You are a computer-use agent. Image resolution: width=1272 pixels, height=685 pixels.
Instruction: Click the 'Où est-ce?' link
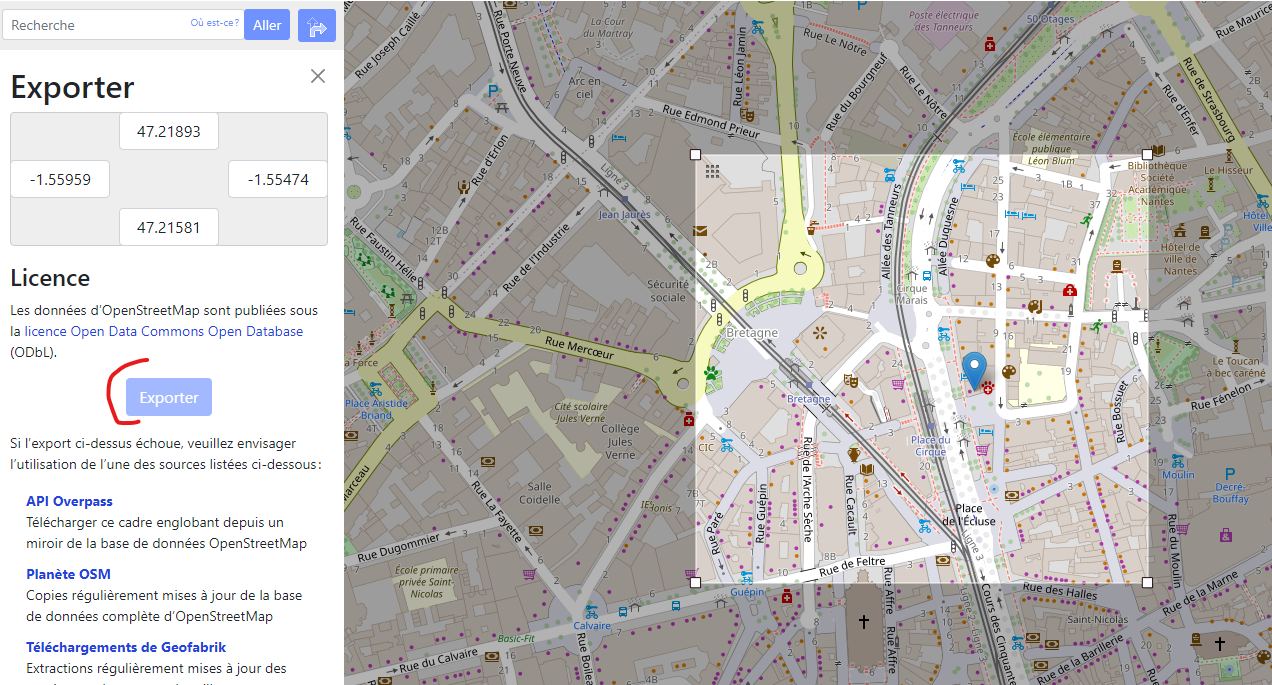pyautogui.click(x=215, y=23)
